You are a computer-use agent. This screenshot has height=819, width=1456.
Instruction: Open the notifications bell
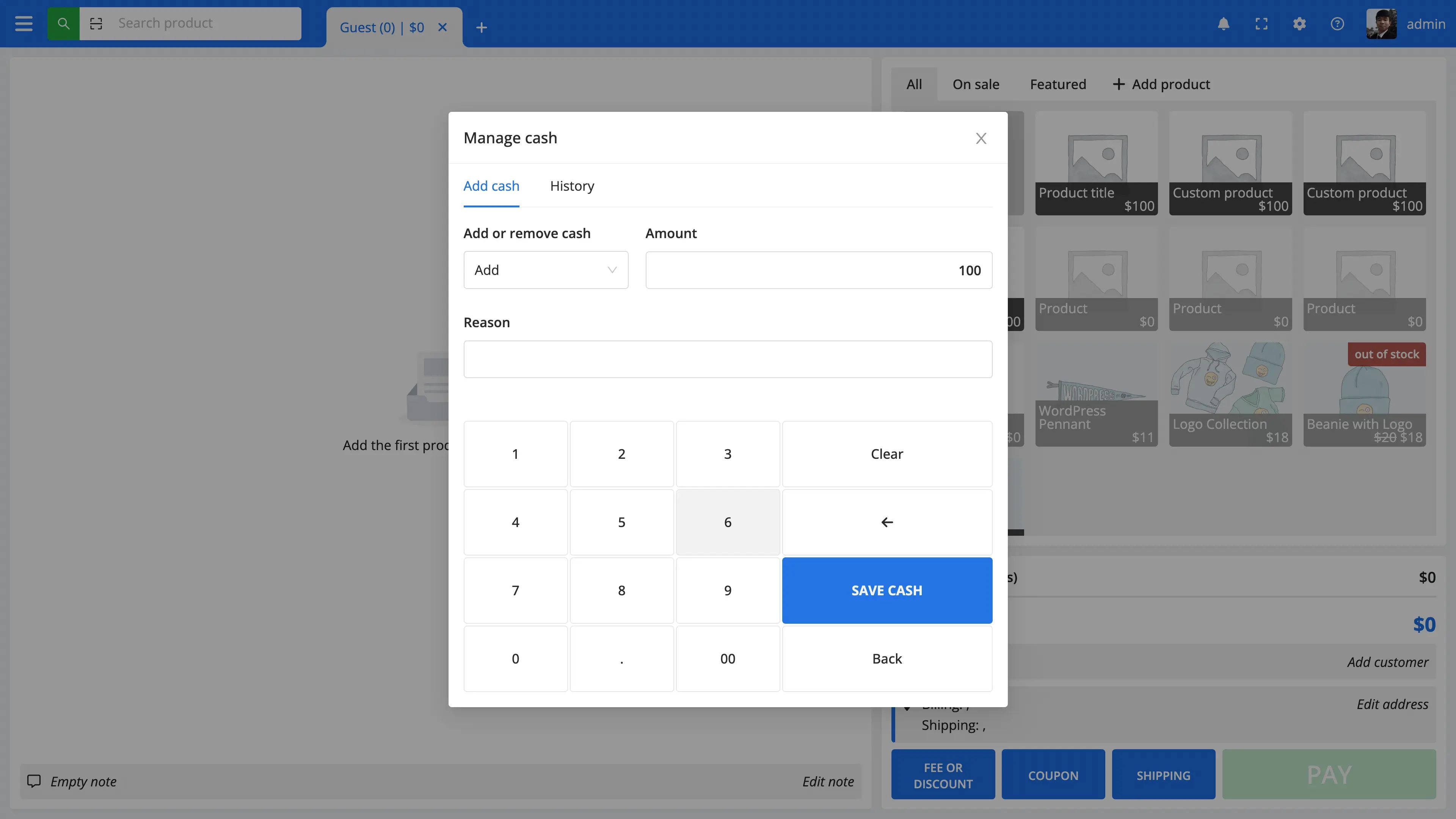(x=1223, y=24)
